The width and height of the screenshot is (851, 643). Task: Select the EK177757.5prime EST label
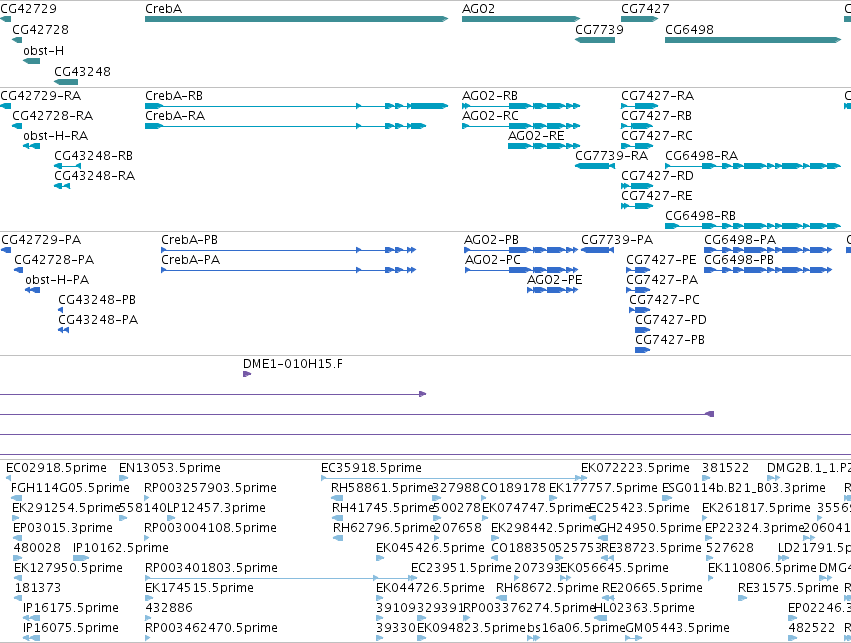603,488
